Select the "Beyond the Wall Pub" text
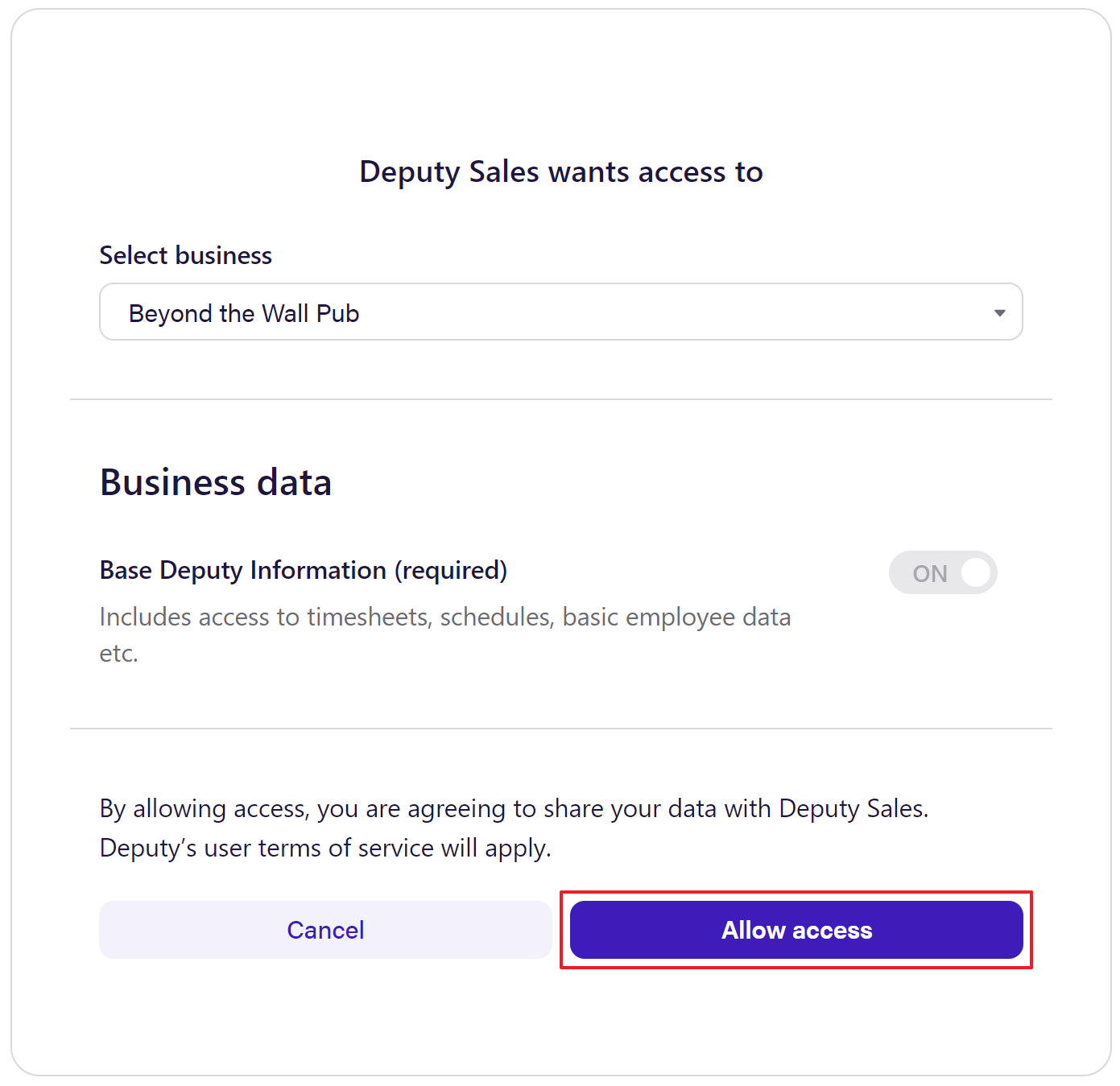This screenshot has height=1086, width=1120. tap(244, 313)
